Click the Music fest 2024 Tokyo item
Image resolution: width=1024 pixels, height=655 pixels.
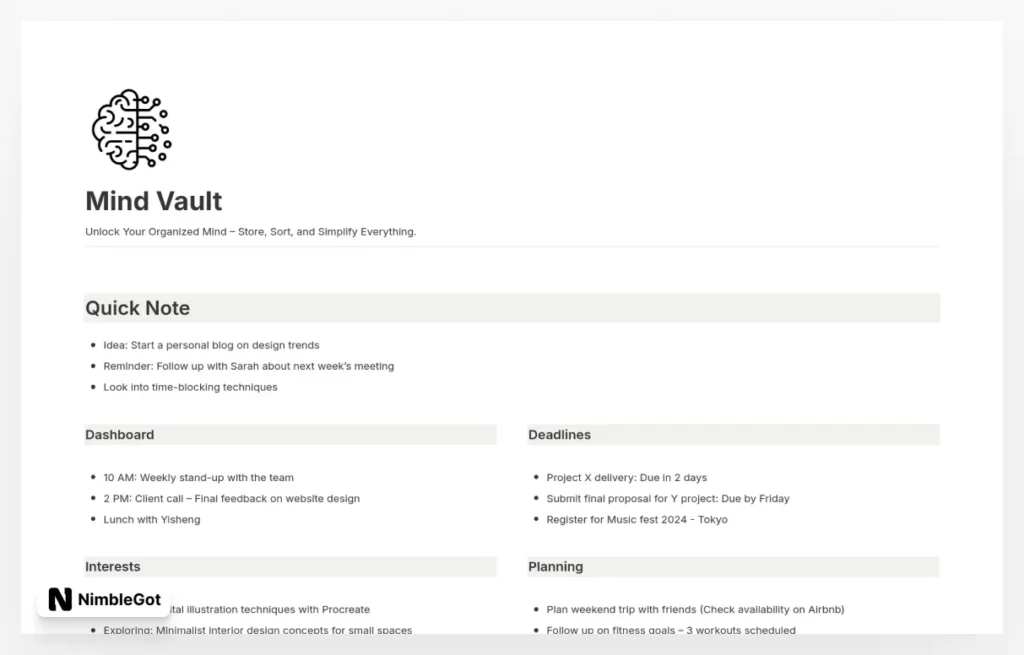click(x=636, y=520)
